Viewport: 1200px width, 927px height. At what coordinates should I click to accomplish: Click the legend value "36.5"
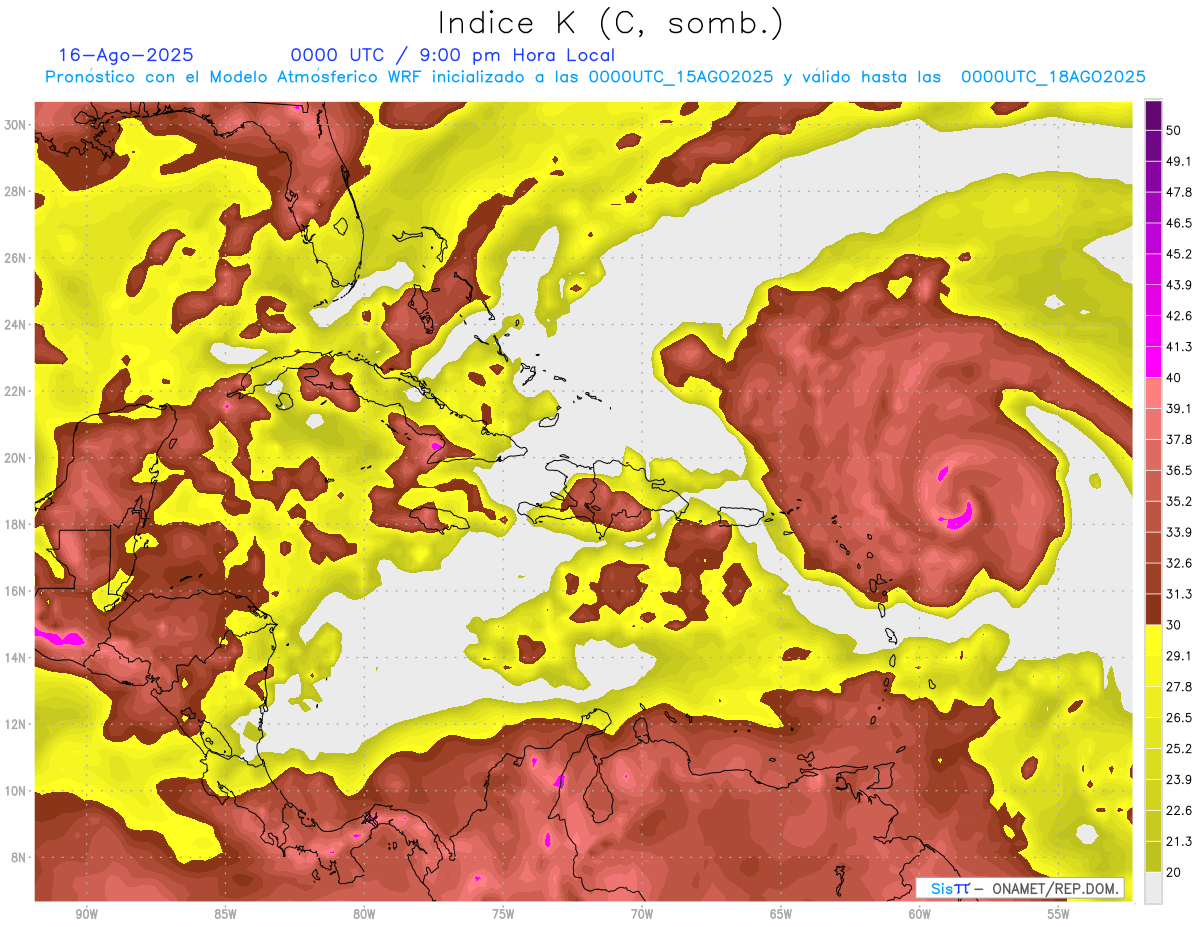coord(1179,470)
